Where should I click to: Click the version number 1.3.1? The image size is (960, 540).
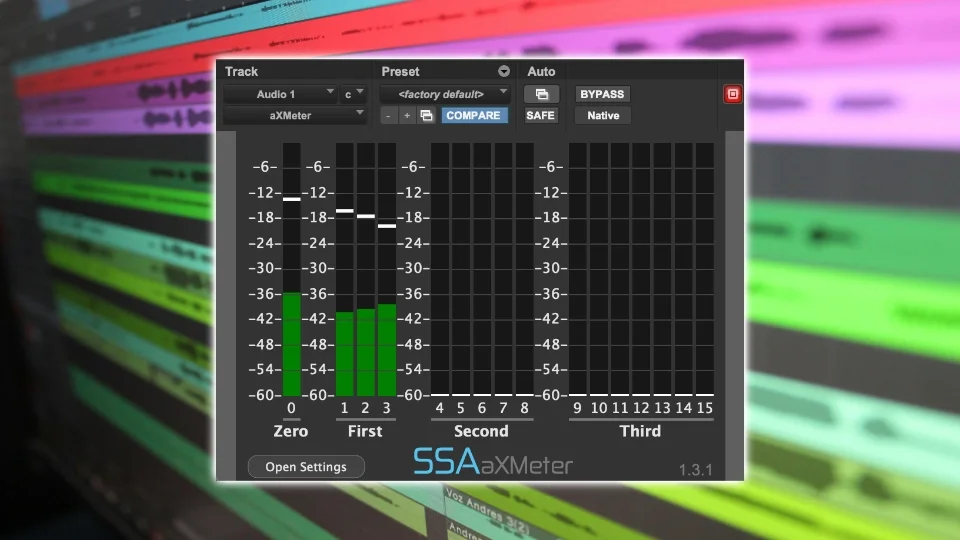tap(696, 470)
